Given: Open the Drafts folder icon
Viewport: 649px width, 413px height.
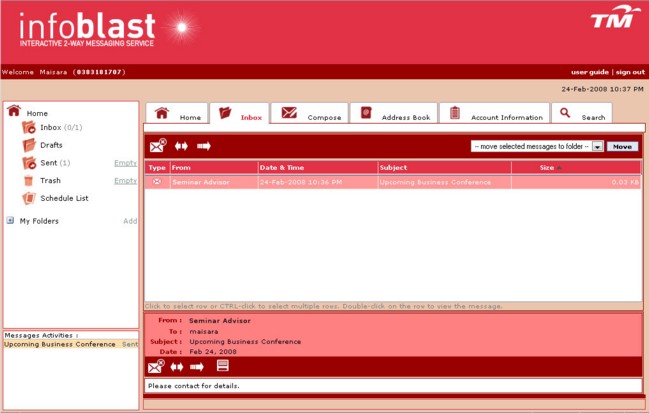Looking at the screenshot, I should tap(29, 145).
